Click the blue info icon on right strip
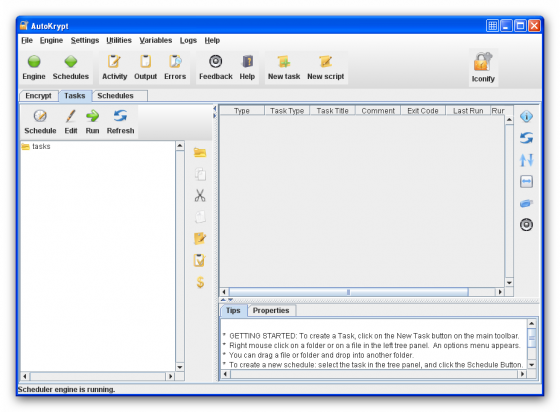 pyautogui.click(x=526, y=116)
